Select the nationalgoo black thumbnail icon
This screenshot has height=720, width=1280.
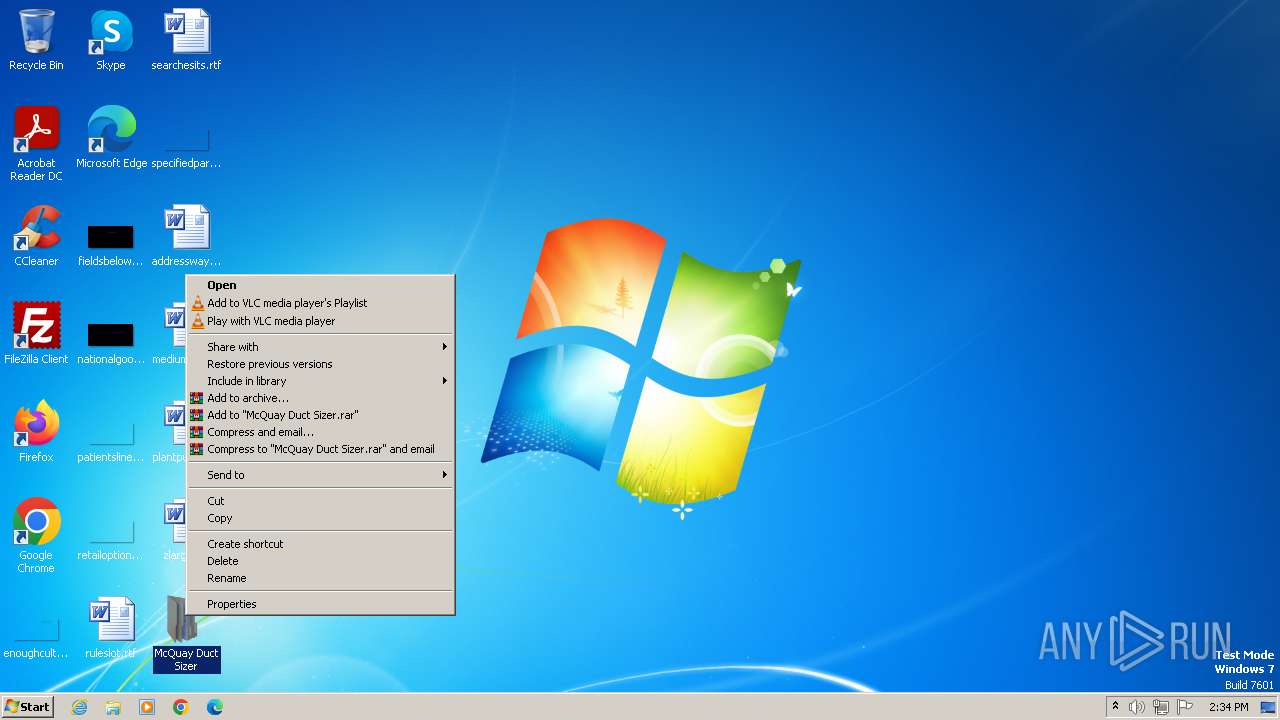click(x=110, y=342)
